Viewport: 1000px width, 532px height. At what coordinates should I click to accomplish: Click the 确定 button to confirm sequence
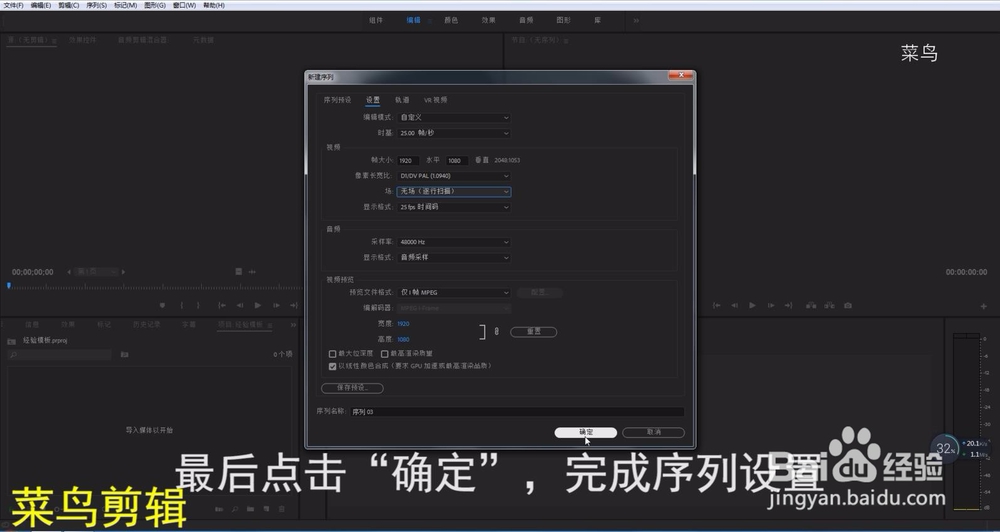[585, 432]
